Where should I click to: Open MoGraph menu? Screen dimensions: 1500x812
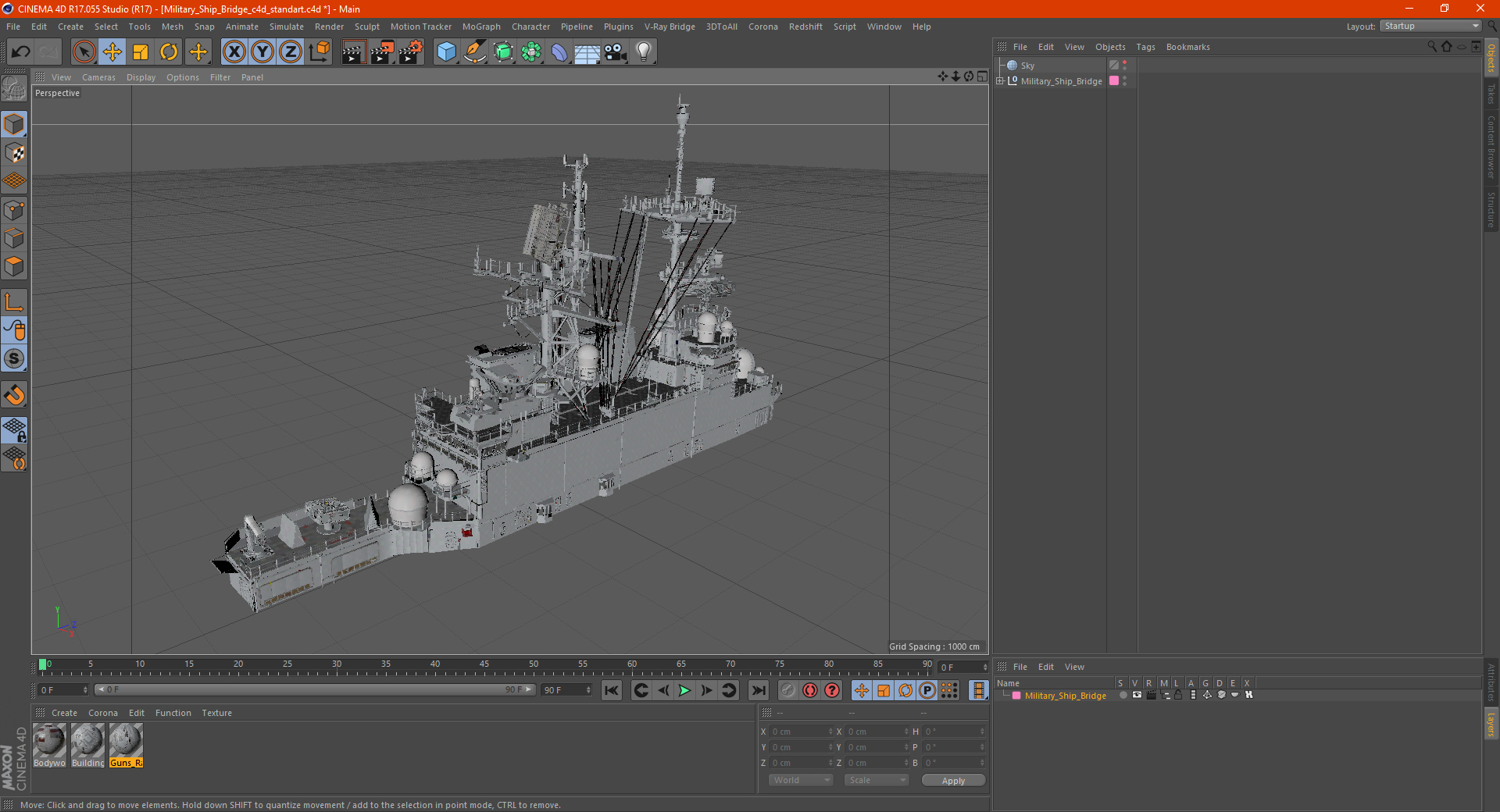click(x=481, y=27)
